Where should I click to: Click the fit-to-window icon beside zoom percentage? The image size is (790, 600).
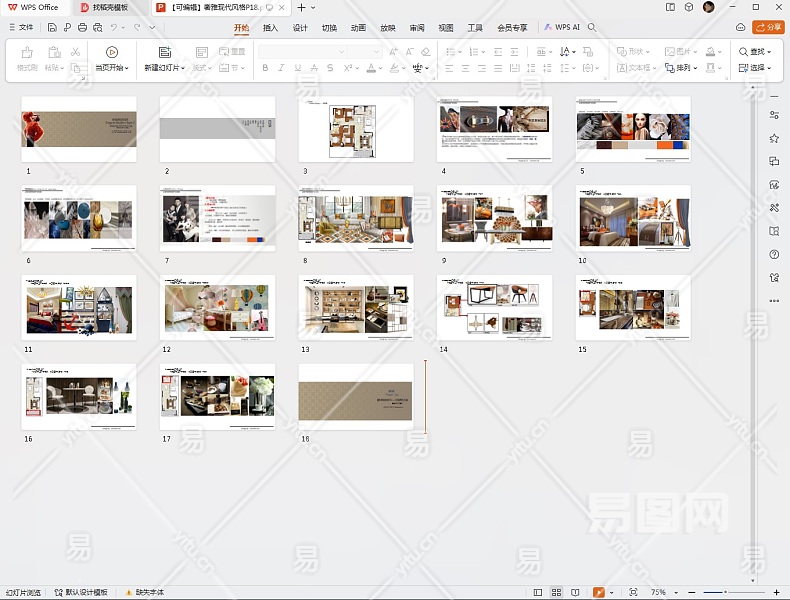634,593
